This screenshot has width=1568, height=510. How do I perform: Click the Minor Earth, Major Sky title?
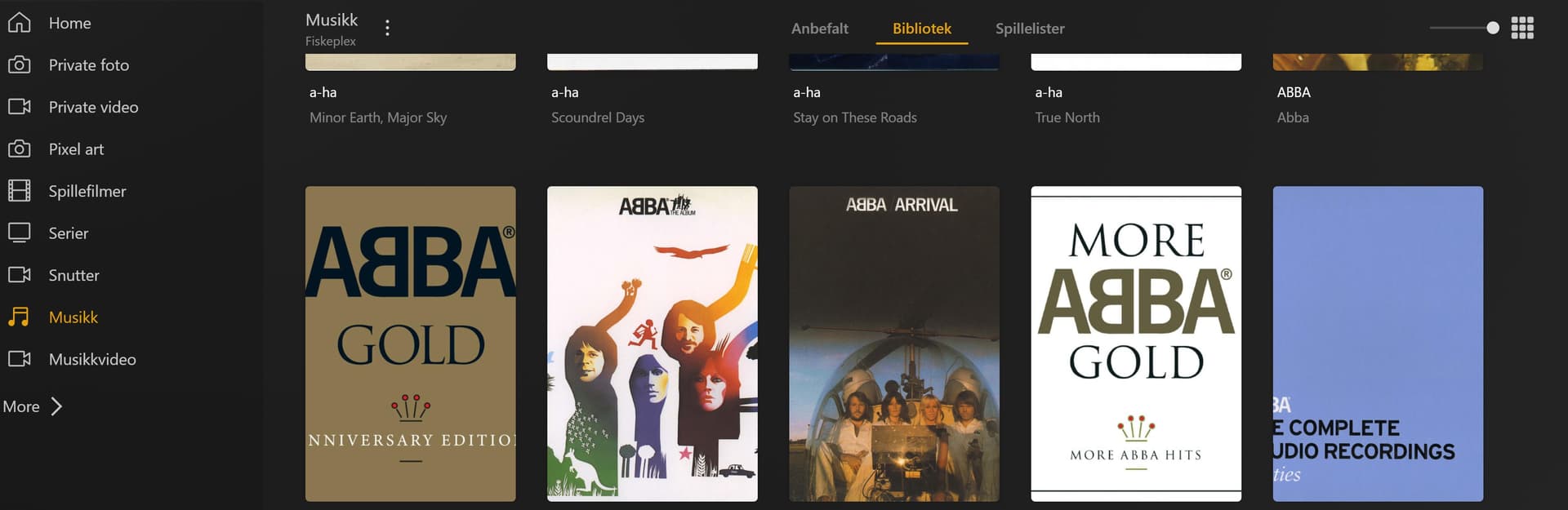(x=377, y=118)
